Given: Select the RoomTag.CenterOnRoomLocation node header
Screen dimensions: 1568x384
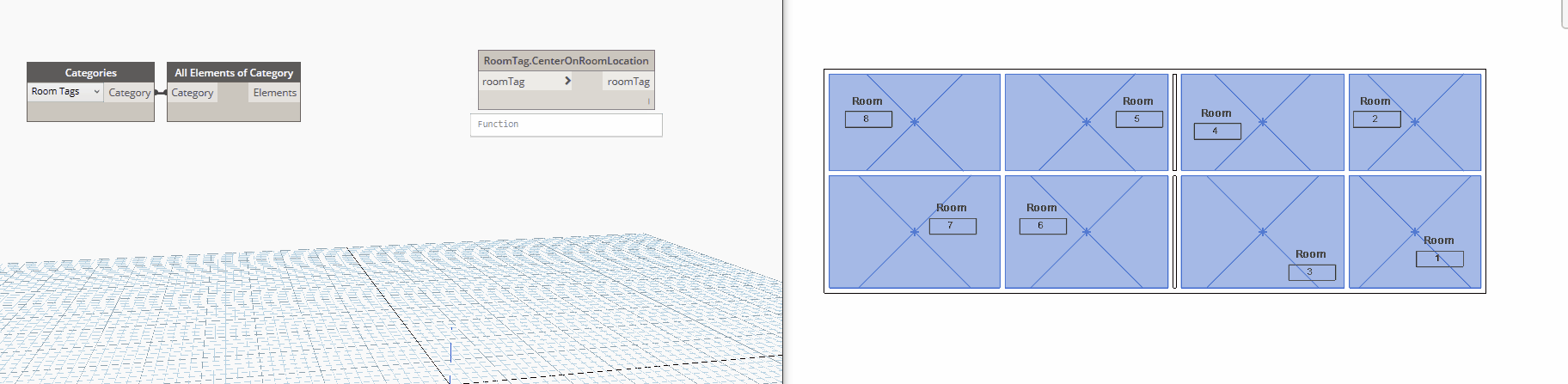Looking at the screenshot, I should point(566,61).
